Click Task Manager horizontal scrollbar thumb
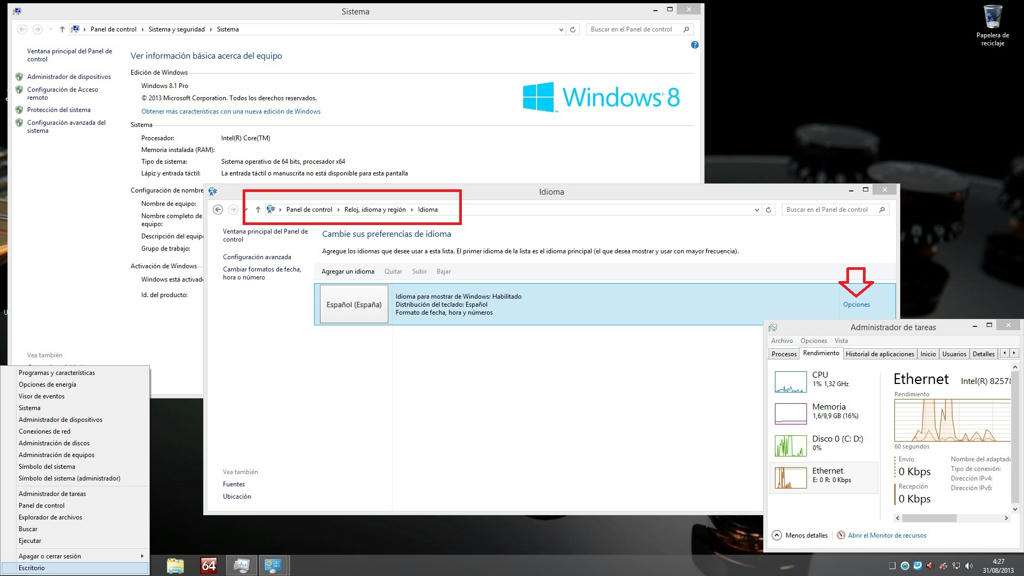Image resolution: width=1024 pixels, height=576 pixels. pyautogui.click(x=930, y=518)
